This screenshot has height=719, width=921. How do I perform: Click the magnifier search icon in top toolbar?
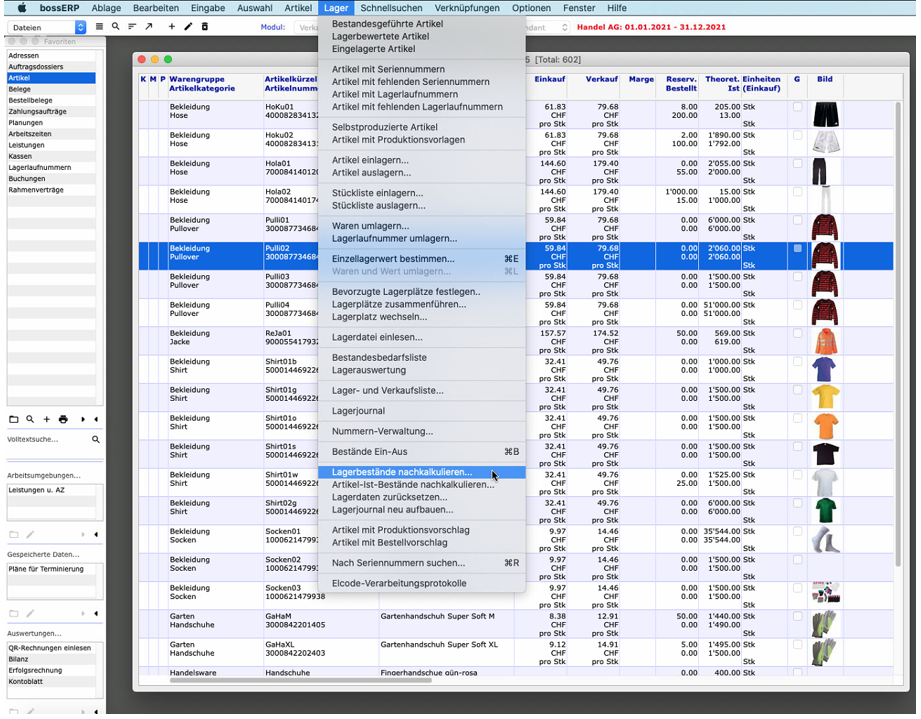(x=115, y=27)
